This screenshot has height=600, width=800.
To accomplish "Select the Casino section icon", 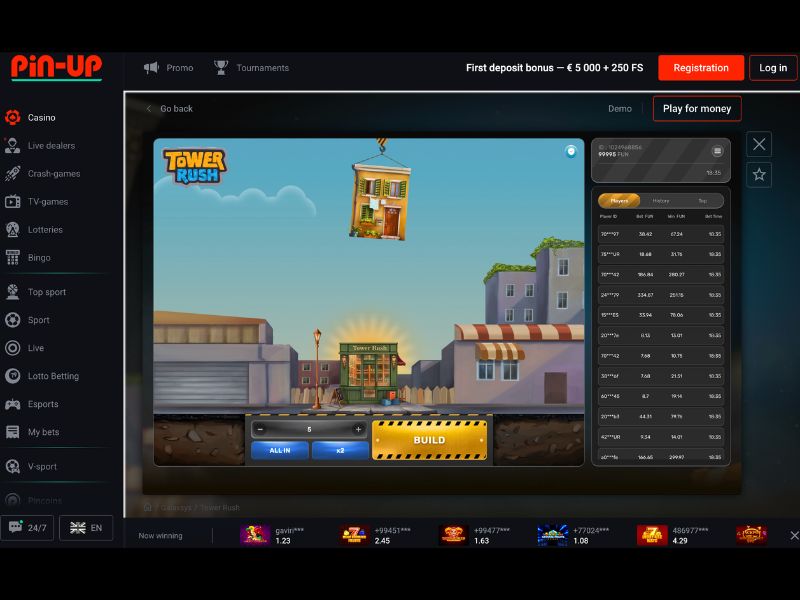I will click(12, 117).
